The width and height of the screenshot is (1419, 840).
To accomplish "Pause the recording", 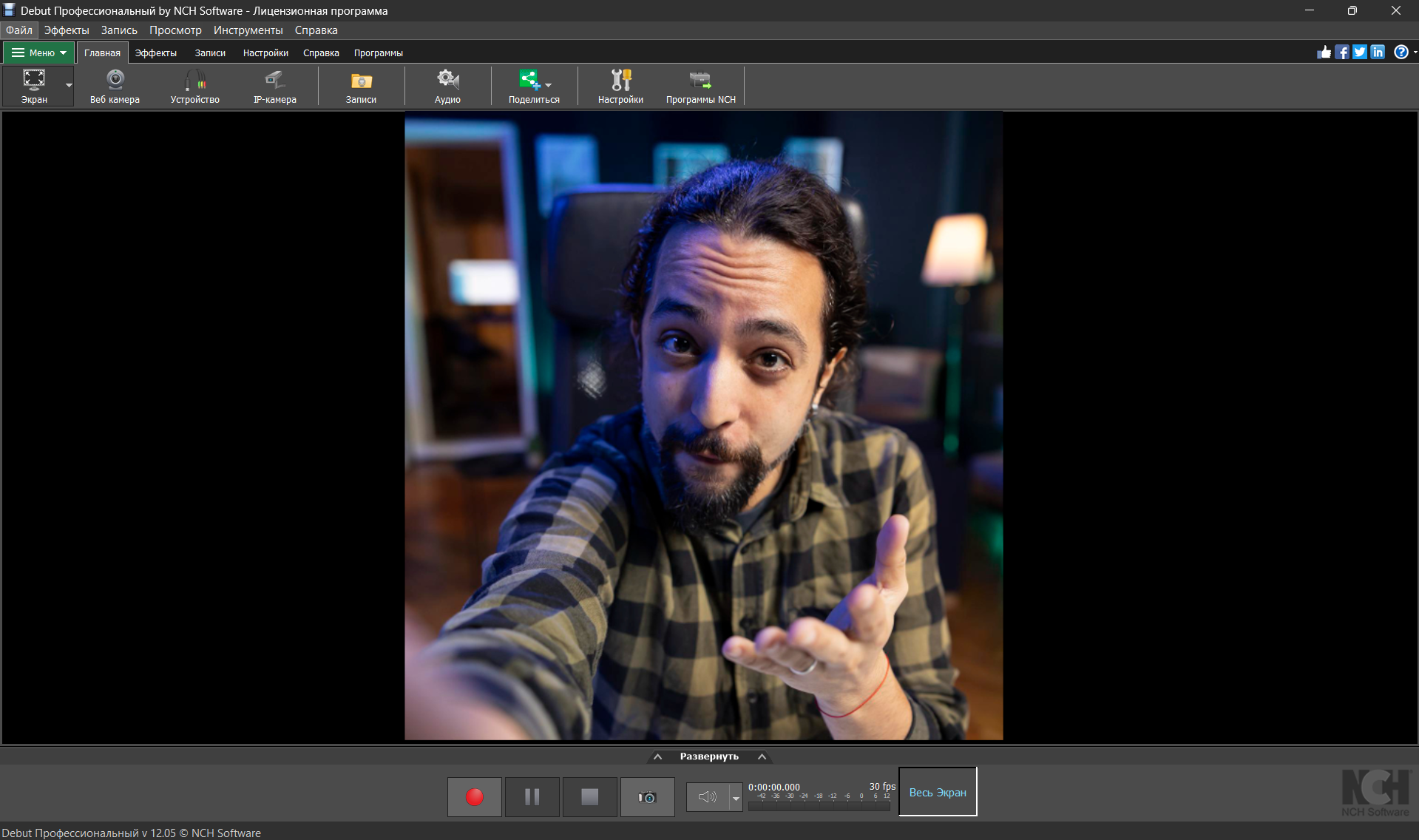I will coord(532,796).
